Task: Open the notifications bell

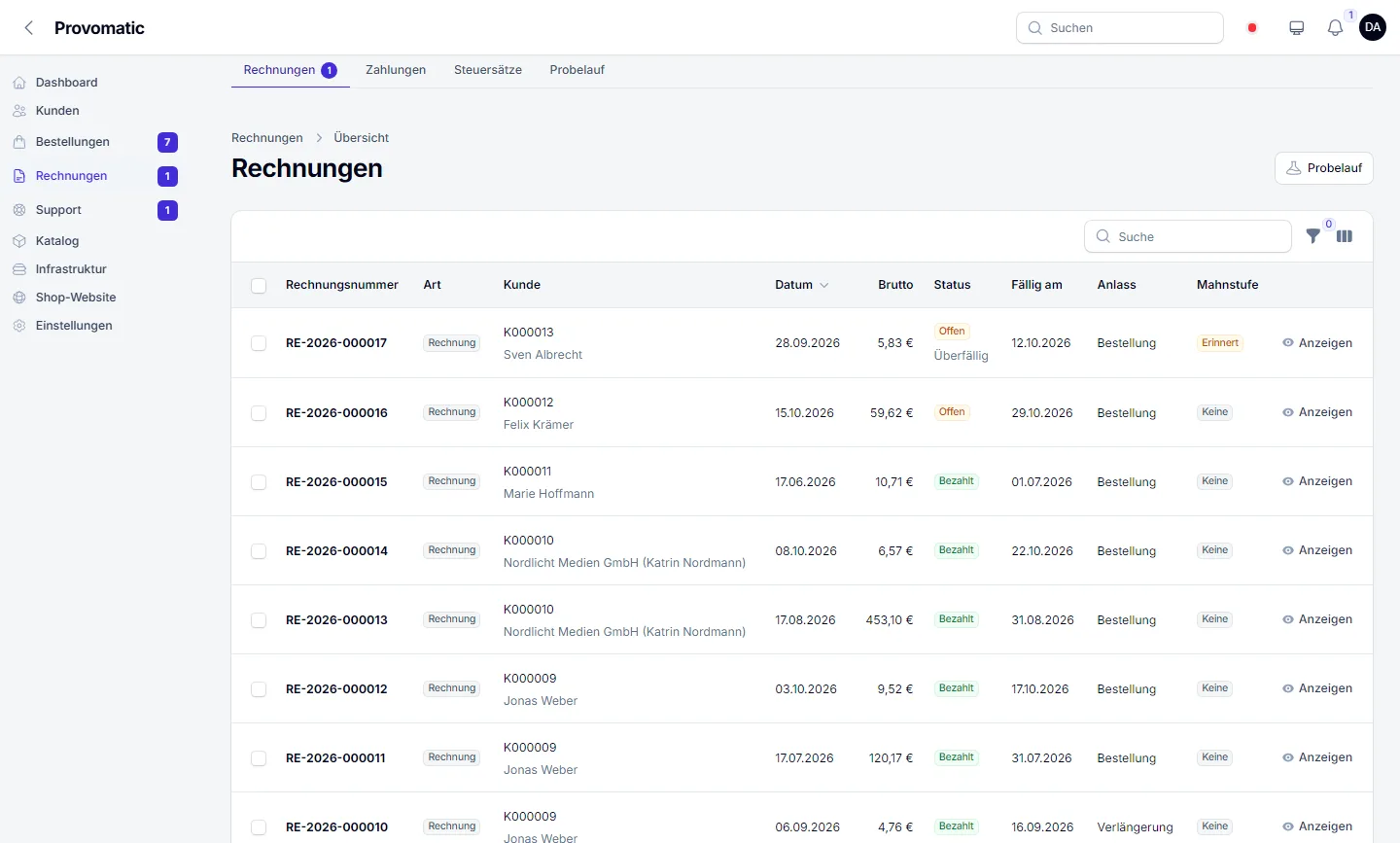Action: click(x=1335, y=28)
